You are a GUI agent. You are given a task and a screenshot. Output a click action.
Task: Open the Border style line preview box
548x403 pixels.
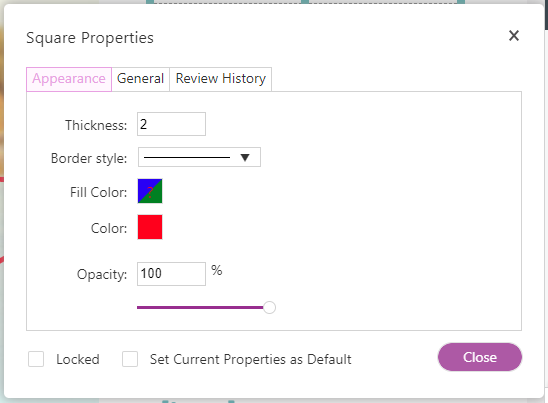199,157
